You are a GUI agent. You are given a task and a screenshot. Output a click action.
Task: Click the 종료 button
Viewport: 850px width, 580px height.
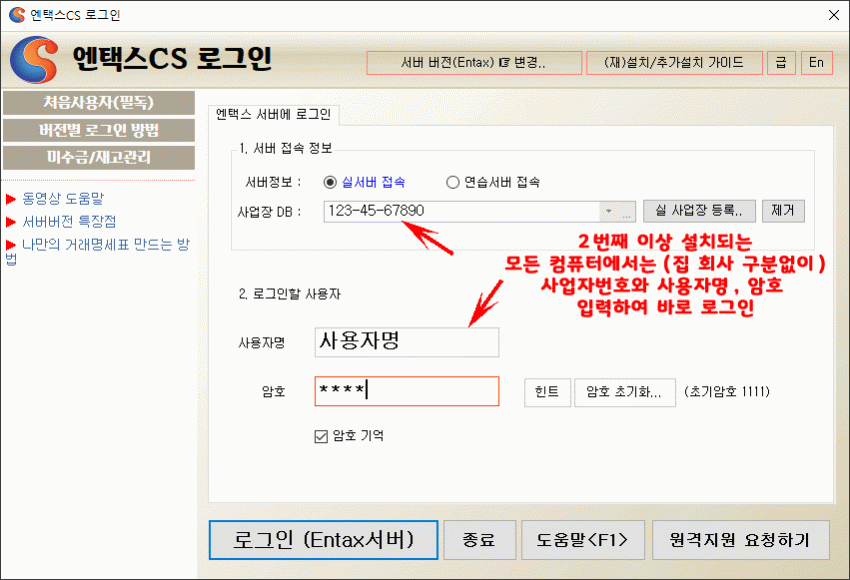tap(479, 540)
